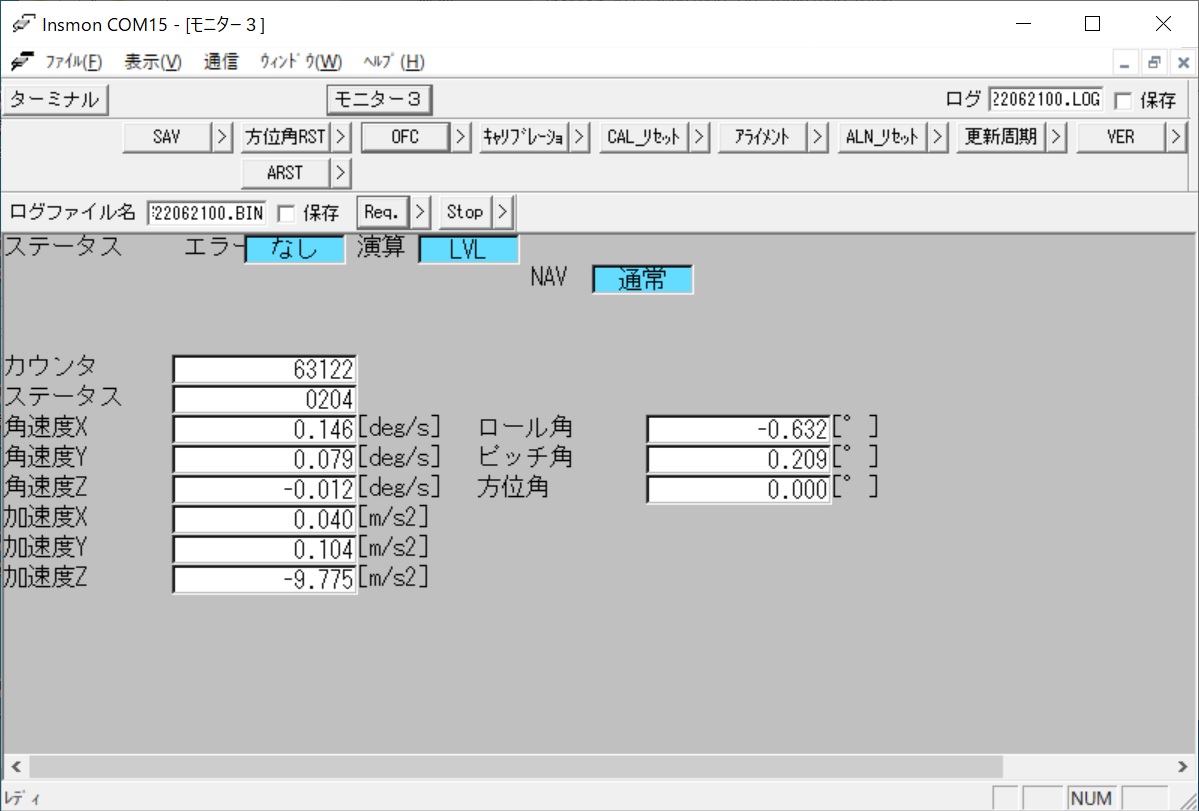Screen dimensions: 1199x811
Task: Switch to the ターミナル view
Action: (55, 99)
